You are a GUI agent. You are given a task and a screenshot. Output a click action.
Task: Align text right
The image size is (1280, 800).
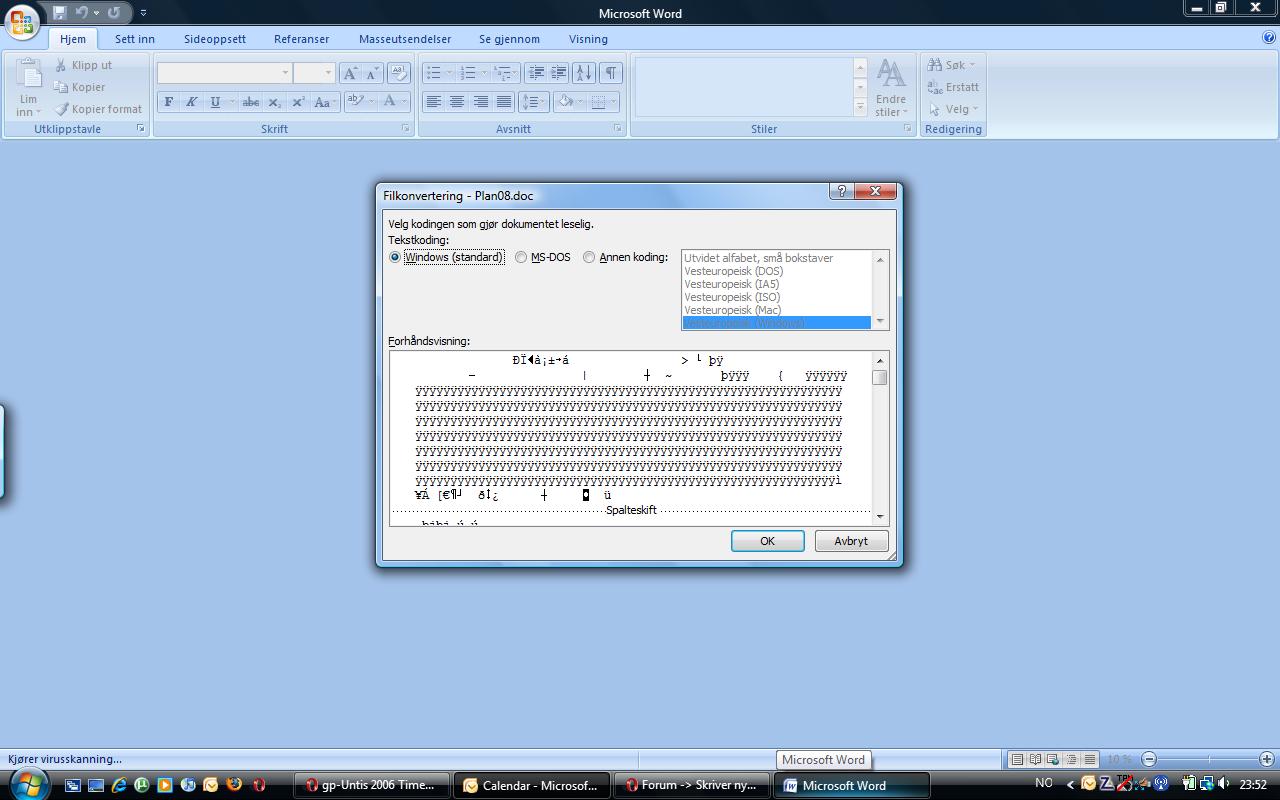480,102
